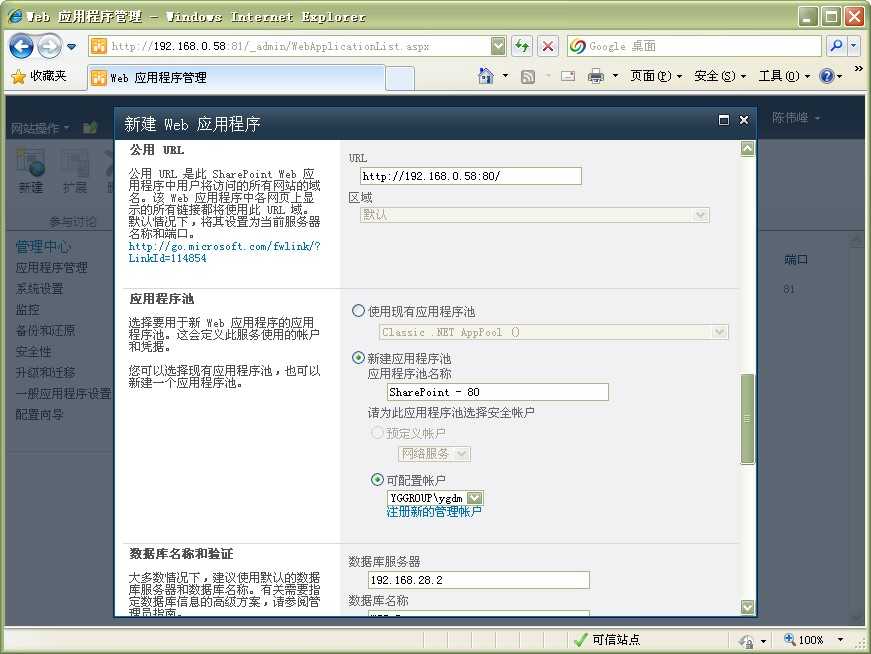Open the Classic .NET AppPool dropdown
Viewport: 871px width, 654px height.
click(554, 332)
